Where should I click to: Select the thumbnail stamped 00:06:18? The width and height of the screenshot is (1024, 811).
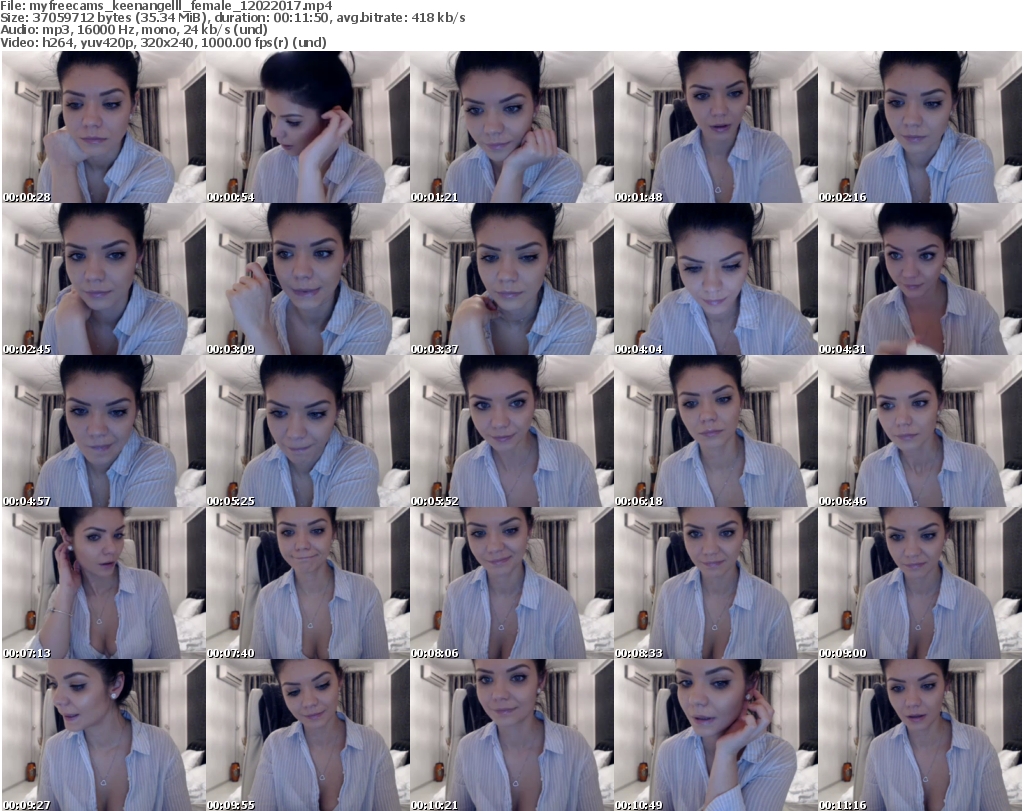(715, 432)
